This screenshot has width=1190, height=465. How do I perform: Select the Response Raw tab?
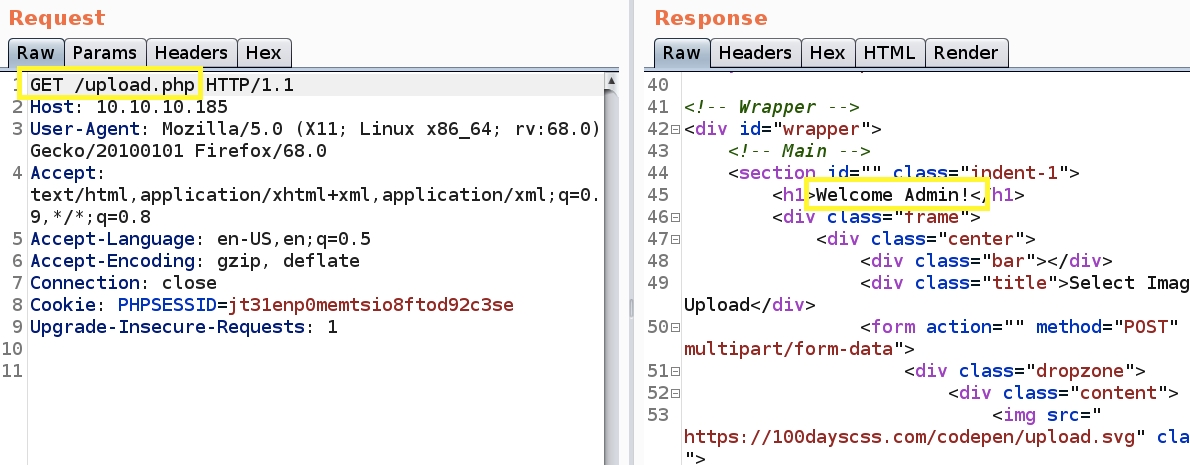pos(681,53)
